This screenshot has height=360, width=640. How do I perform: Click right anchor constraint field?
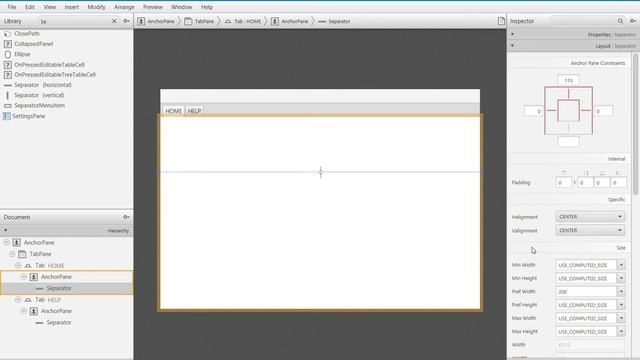[x=603, y=111]
